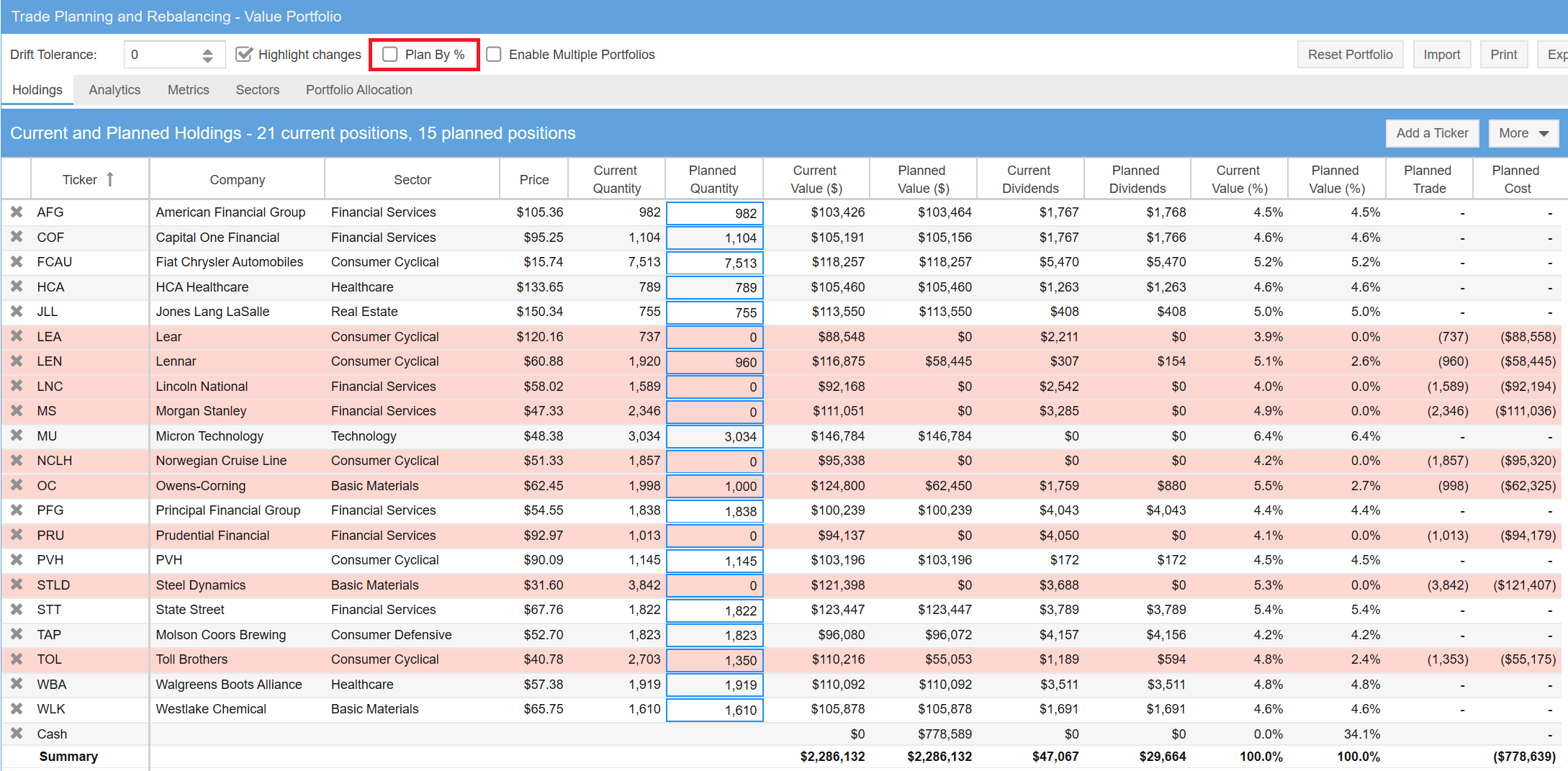Remove the AFG row with its X icon
1568x771 pixels.
[x=17, y=212]
